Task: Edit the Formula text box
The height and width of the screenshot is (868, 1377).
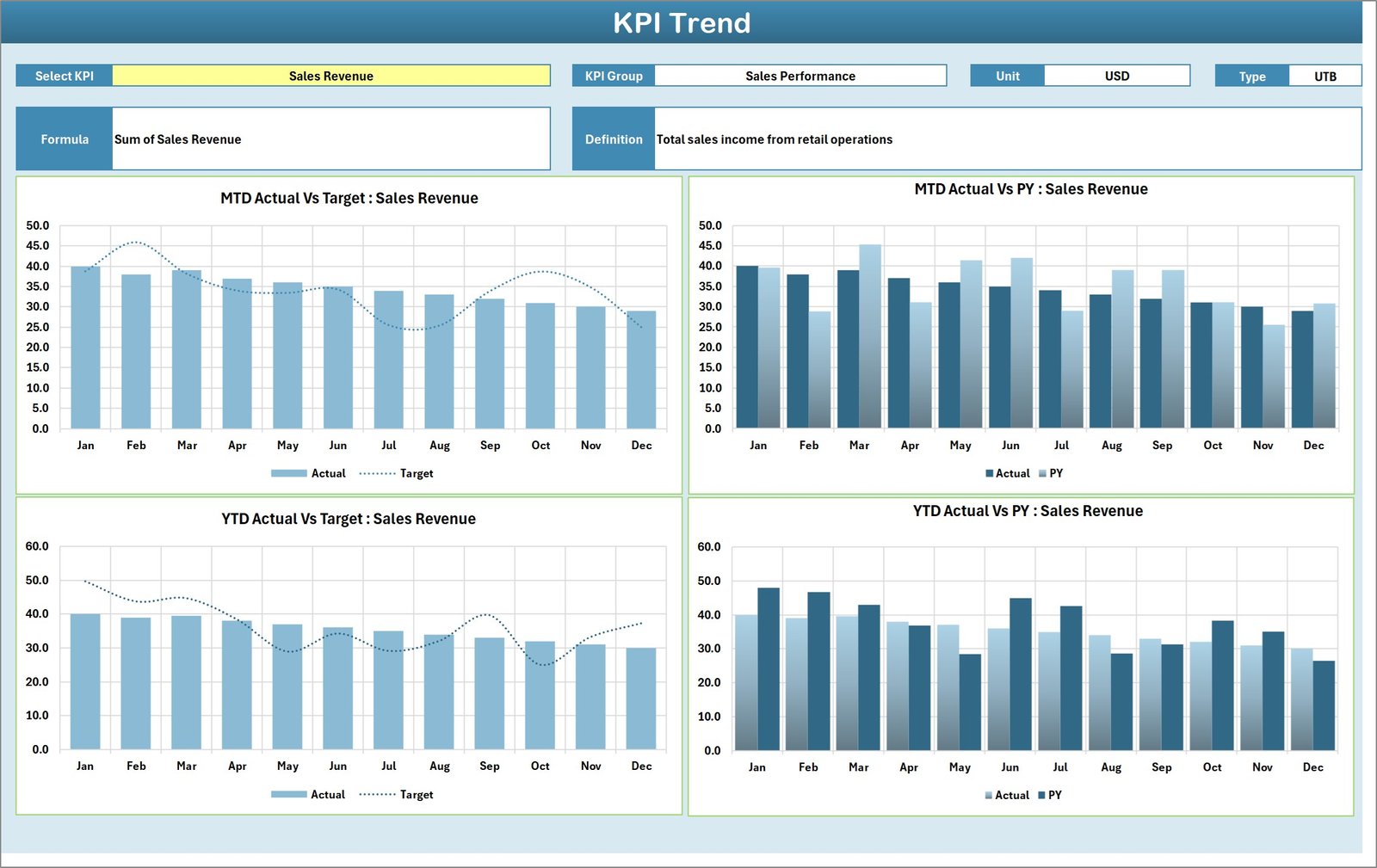Action: coord(331,139)
